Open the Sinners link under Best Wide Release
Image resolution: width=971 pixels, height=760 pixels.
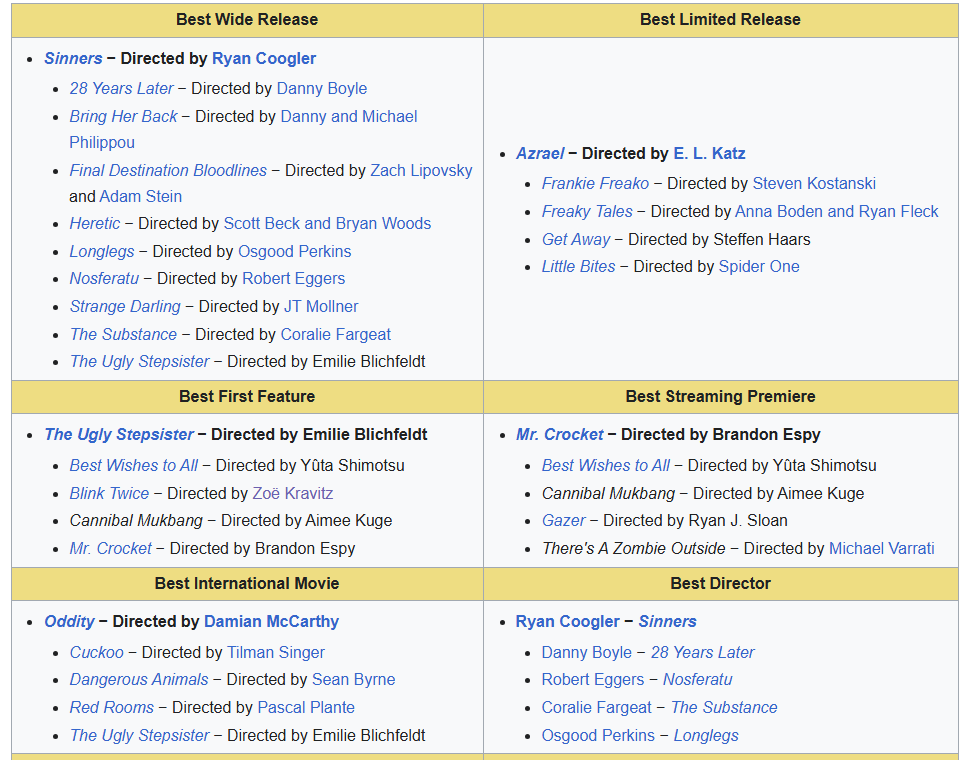pyautogui.click(x=73, y=58)
